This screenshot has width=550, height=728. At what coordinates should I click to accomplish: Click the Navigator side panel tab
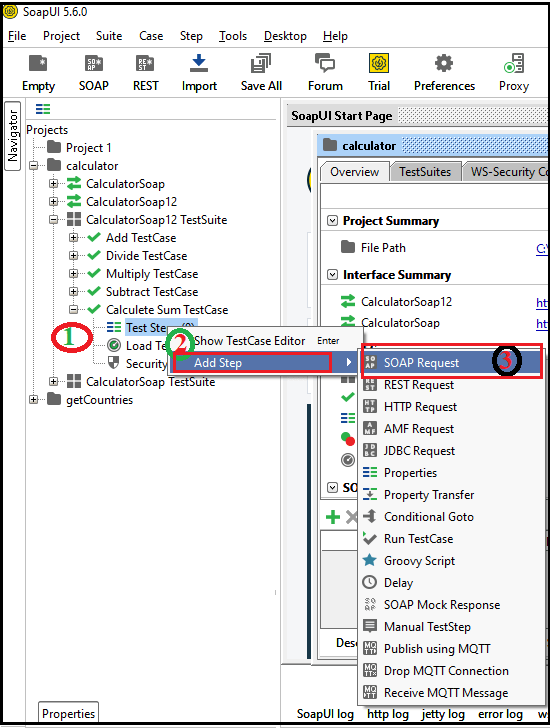(x=13, y=136)
